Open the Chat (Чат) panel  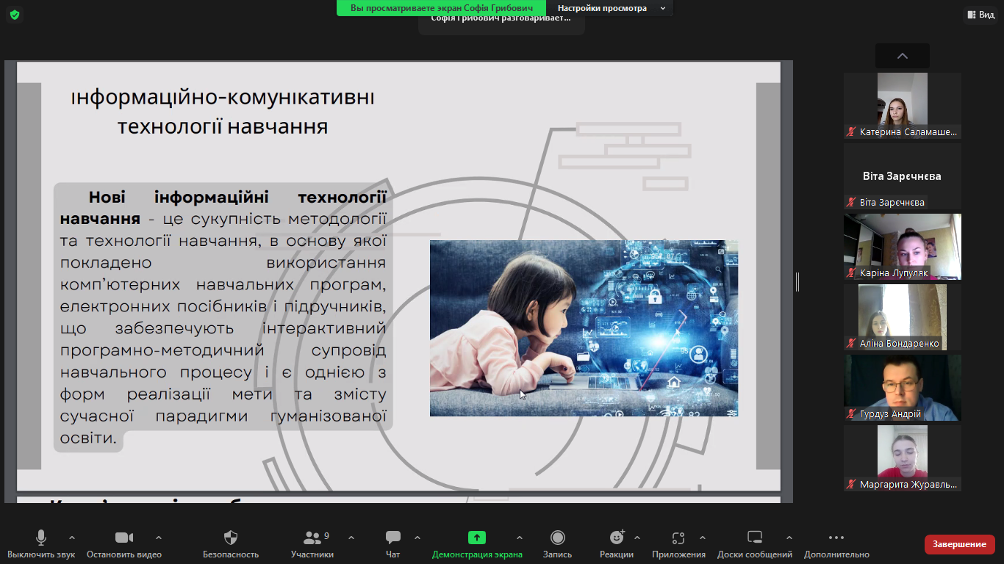393,538
